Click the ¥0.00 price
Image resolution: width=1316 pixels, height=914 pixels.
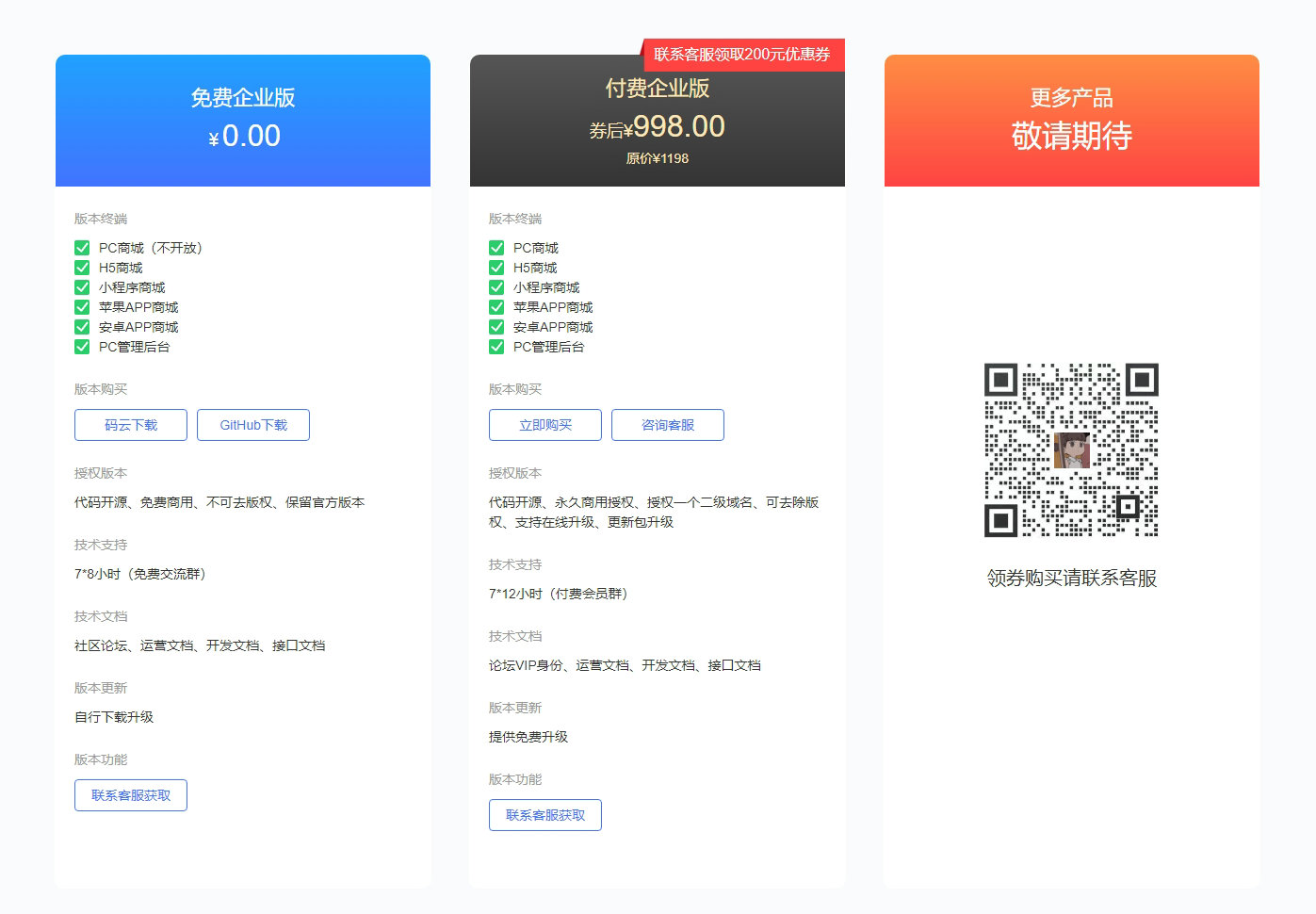[x=244, y=136]
